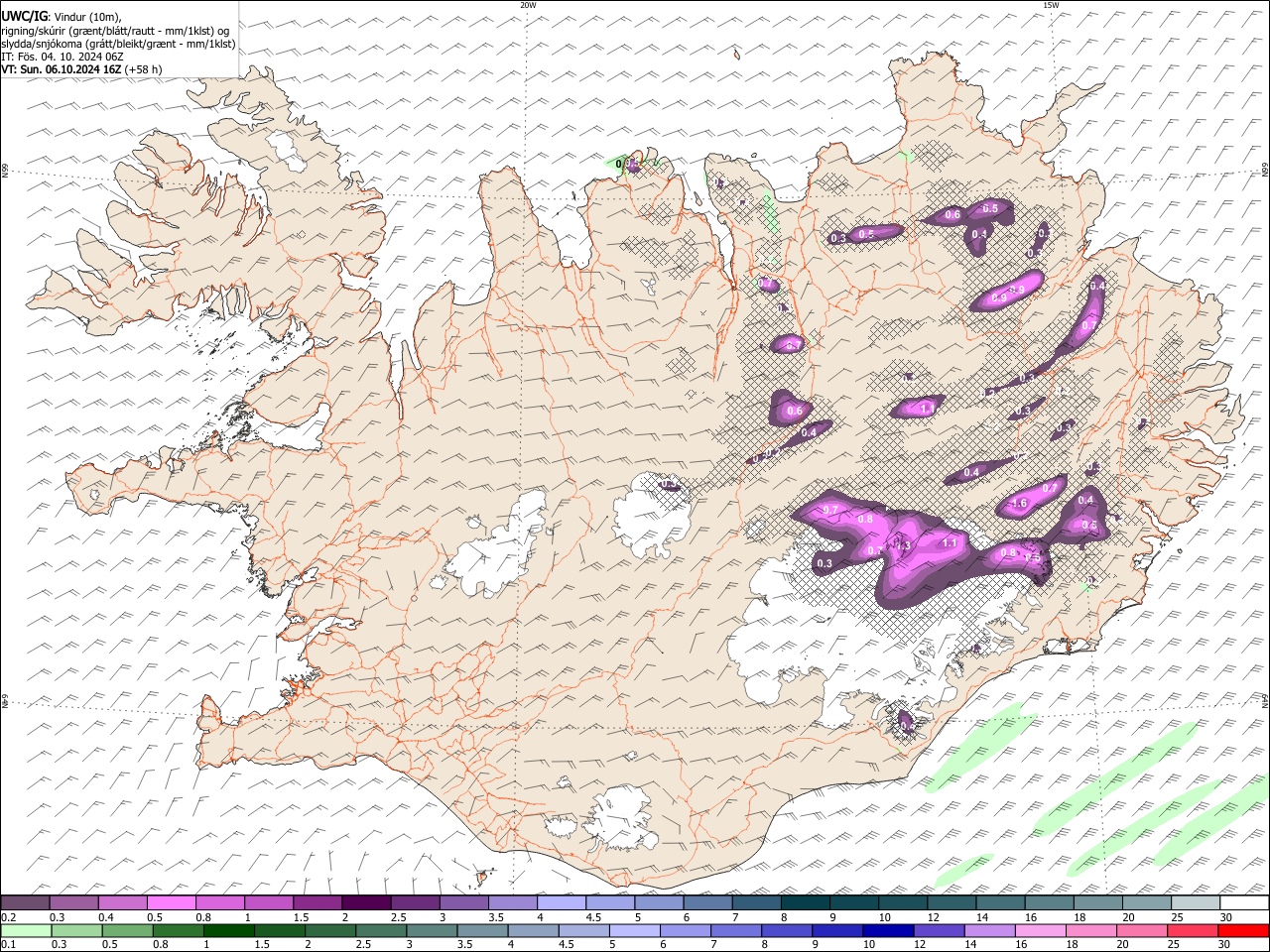Pick upper legend swatch starting at 0.3

(73, 902)
